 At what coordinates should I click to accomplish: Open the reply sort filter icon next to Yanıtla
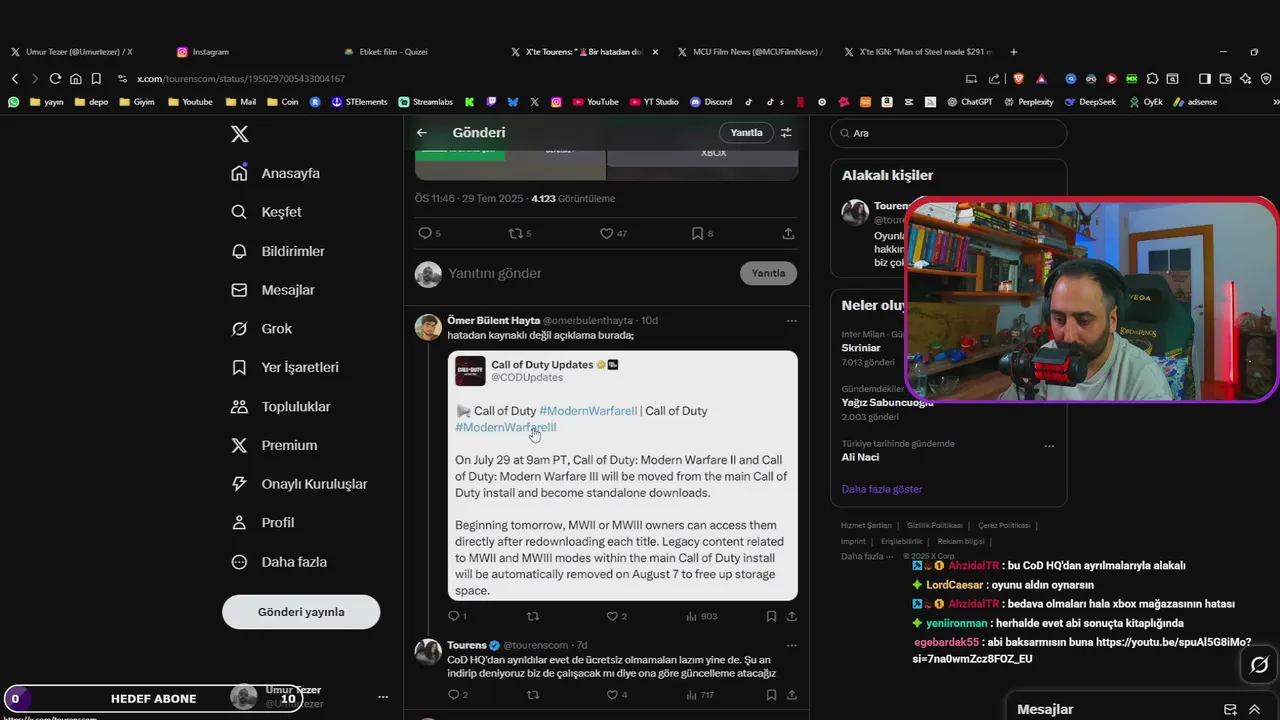pyautogui.click(x=786, y=132)
